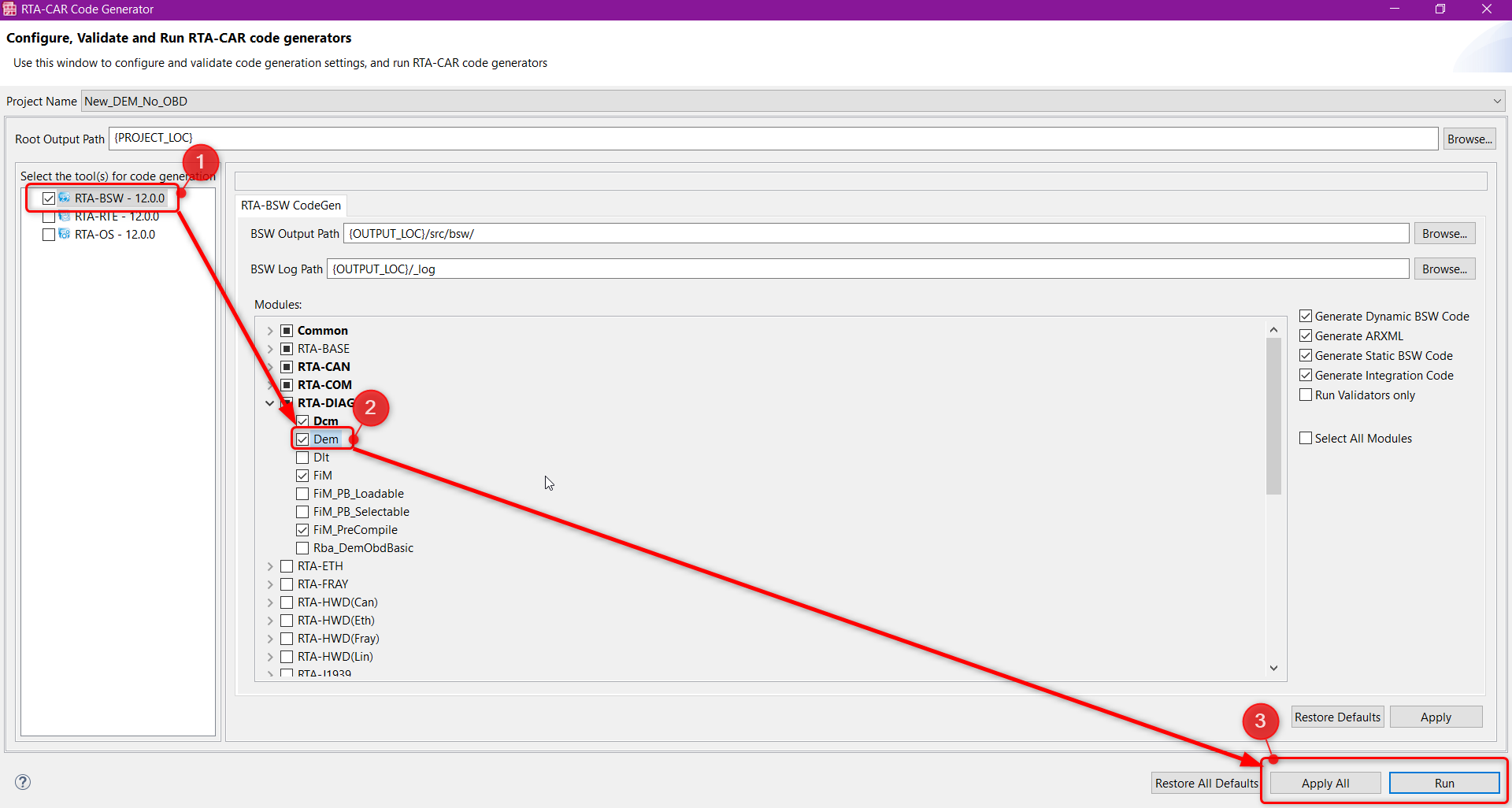Select the RTA-HWD(Lin) tree label
The height and width of the screenshot is (808, 1512).
(335, 657)
